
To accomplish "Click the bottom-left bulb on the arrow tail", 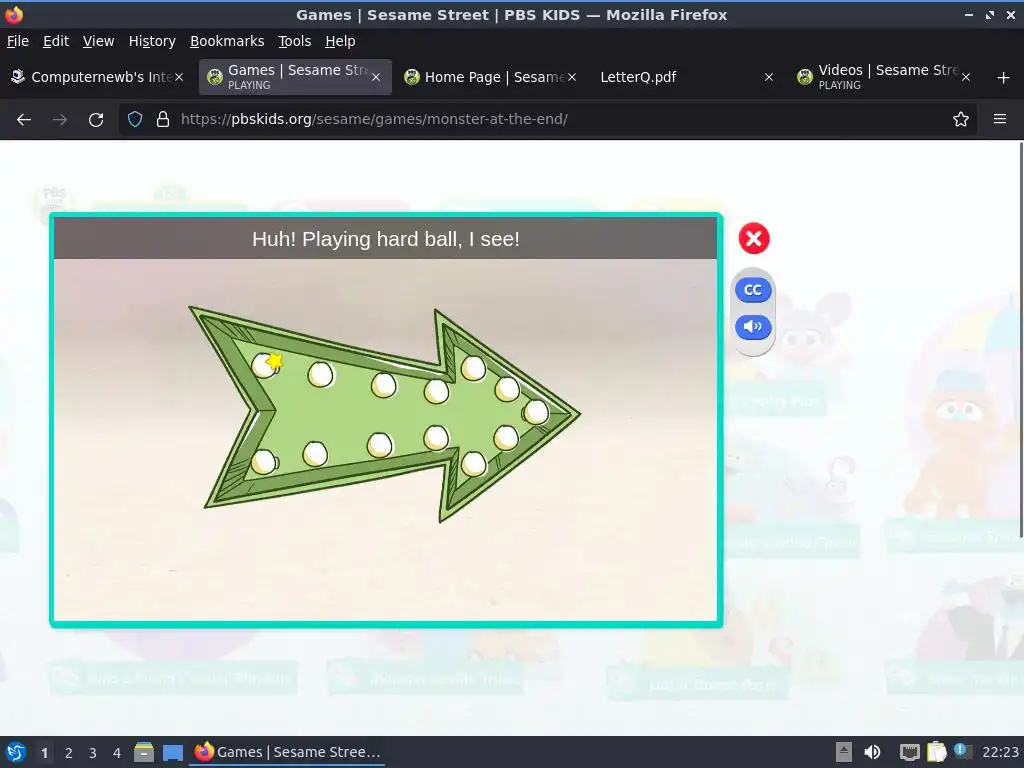I will (x=264, y=462).
